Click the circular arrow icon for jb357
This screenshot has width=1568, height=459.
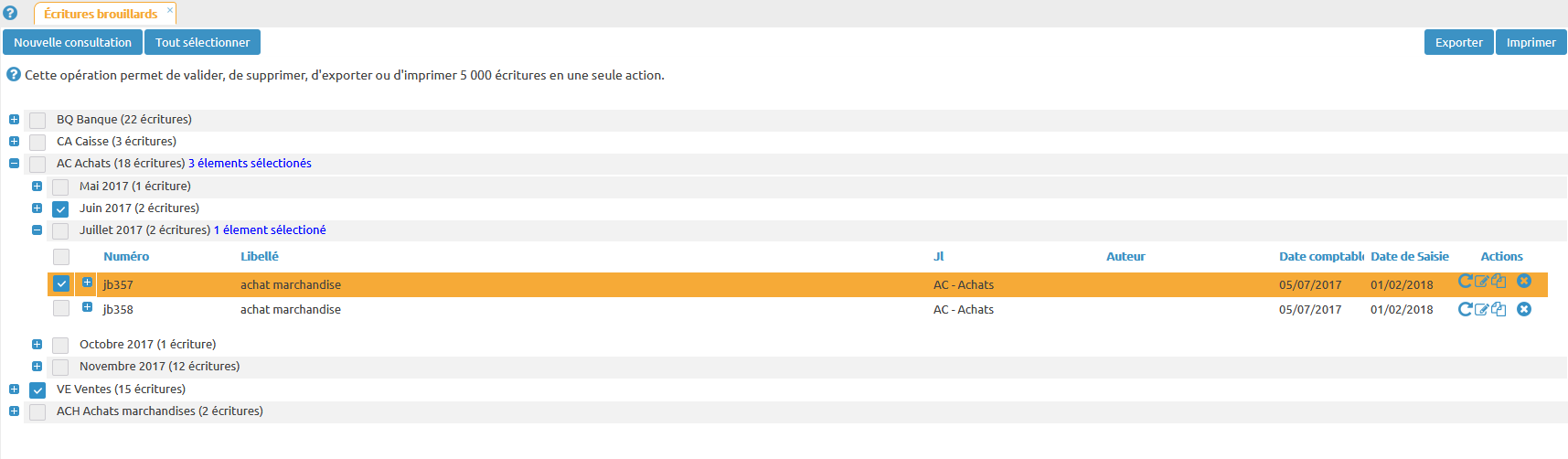pyautogui.click(x=1465, y=282)
